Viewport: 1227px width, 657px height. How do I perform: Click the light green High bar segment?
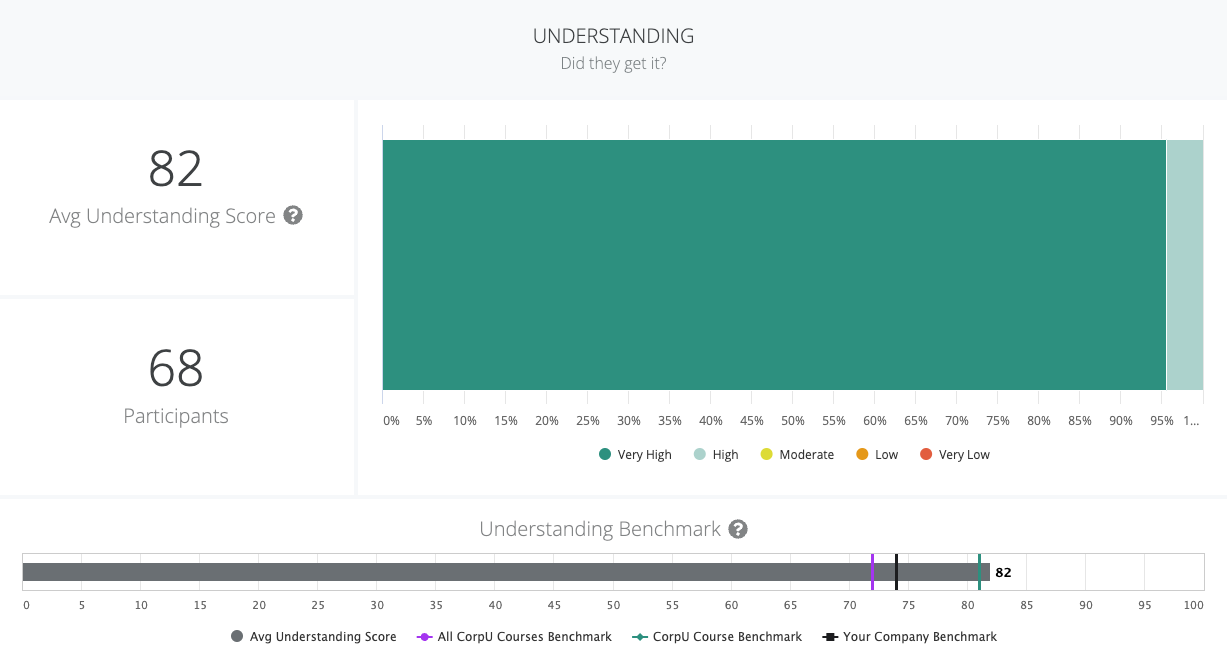1184,265
